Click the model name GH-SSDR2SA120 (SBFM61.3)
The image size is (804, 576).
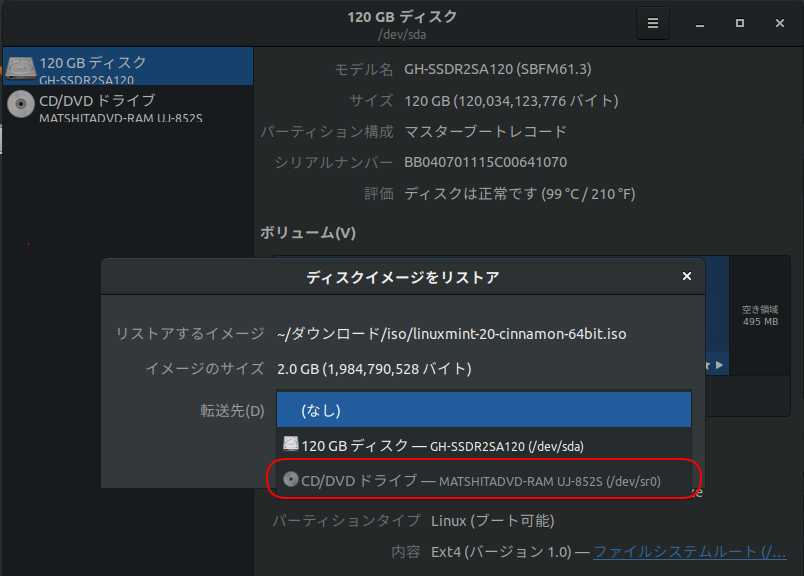[x=497, y=69]
